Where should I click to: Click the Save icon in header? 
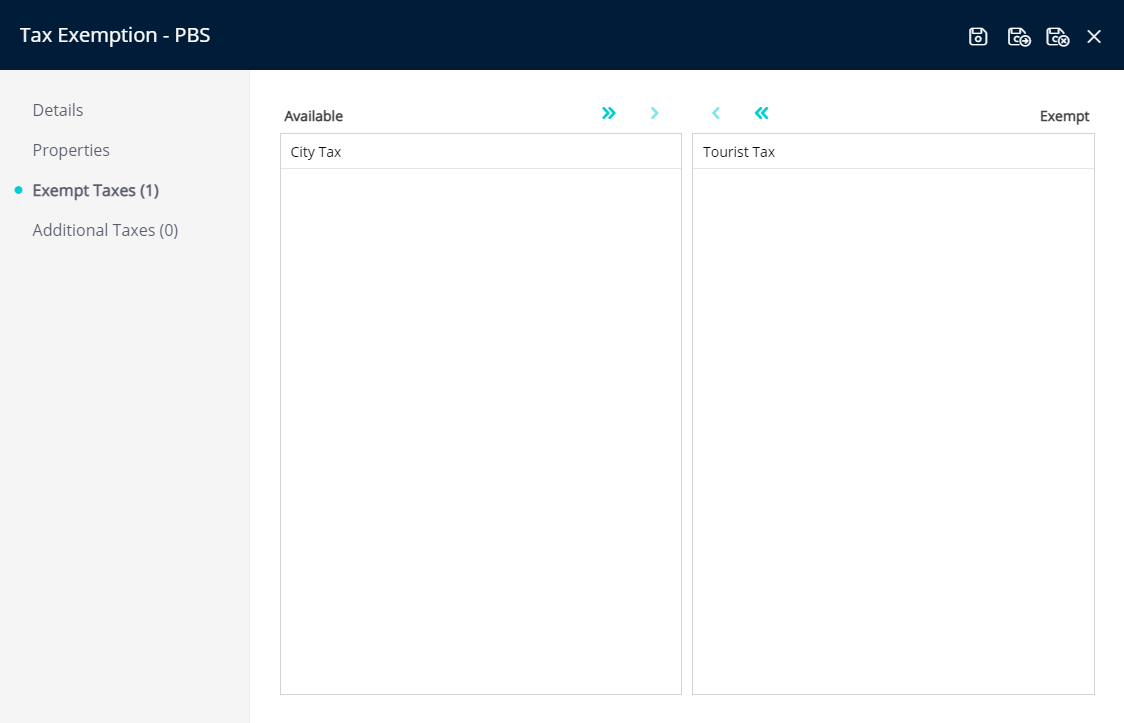point(978,37)
